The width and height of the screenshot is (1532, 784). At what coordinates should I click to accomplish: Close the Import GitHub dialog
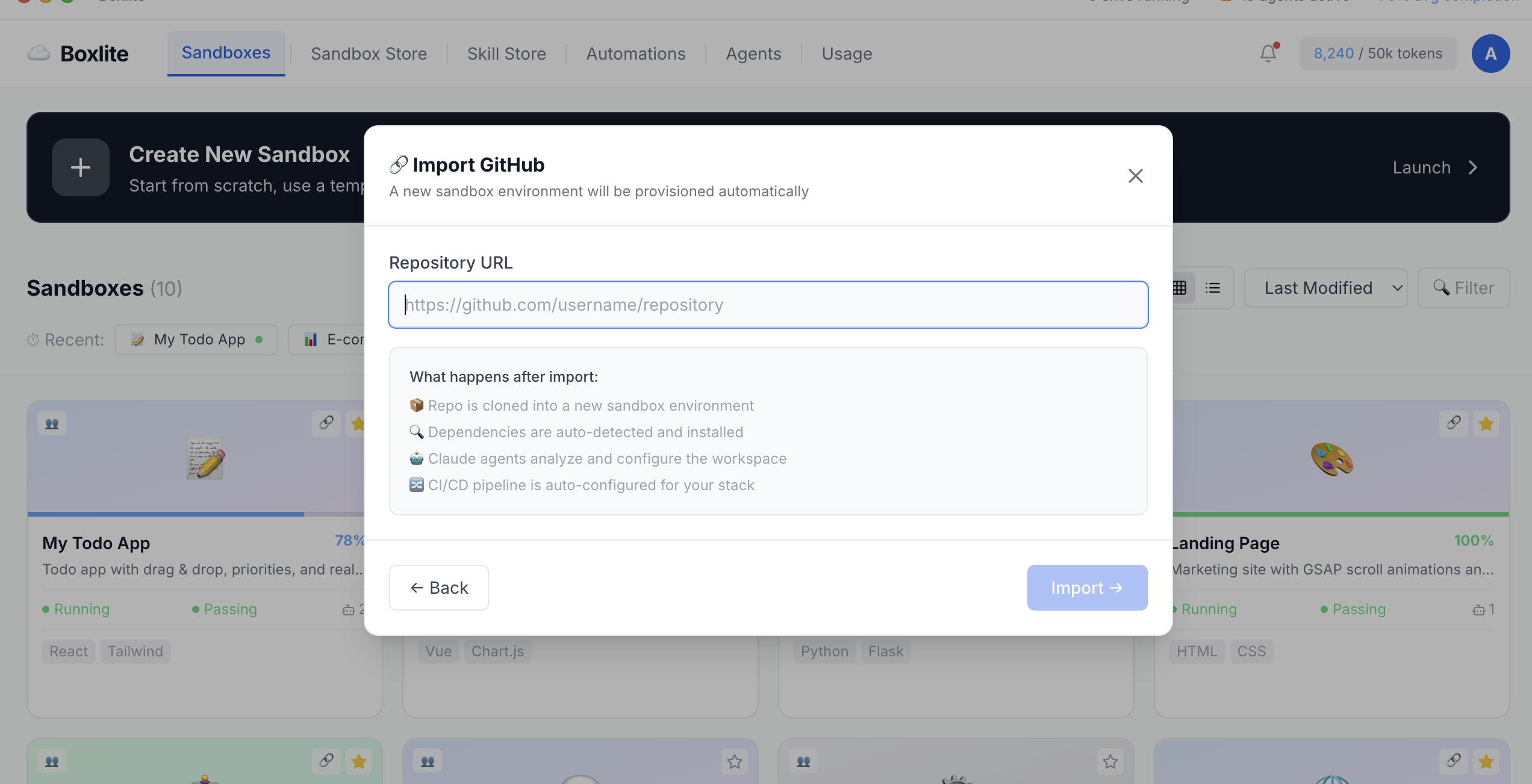click(x=1135, y=176)
